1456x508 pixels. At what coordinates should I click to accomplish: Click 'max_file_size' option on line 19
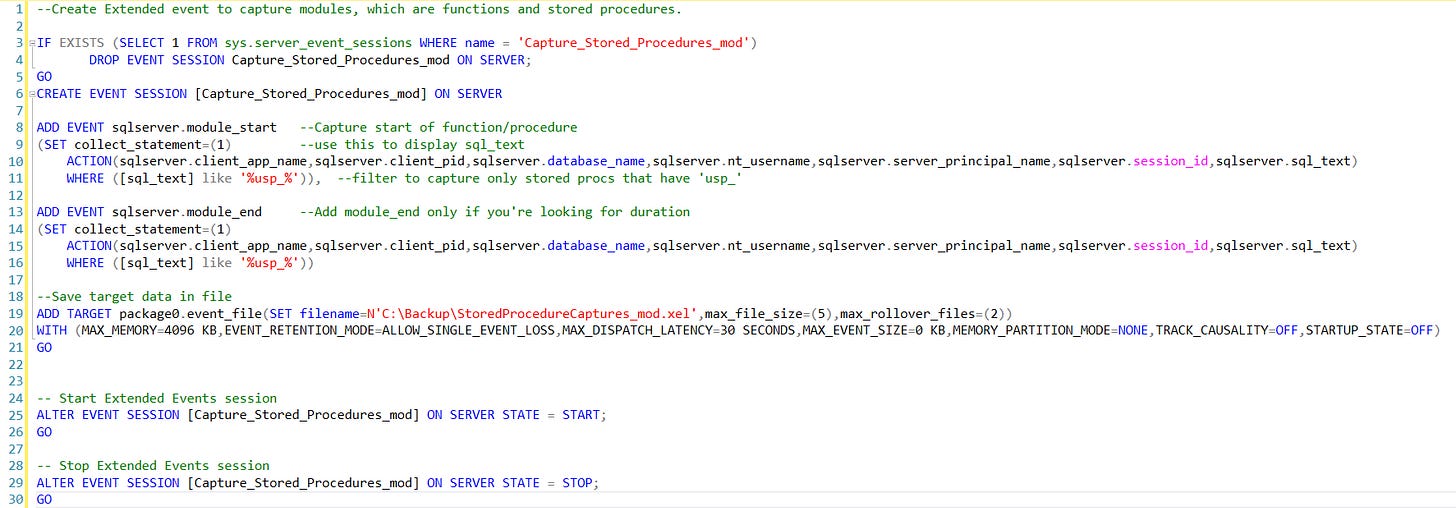(754, 313)
